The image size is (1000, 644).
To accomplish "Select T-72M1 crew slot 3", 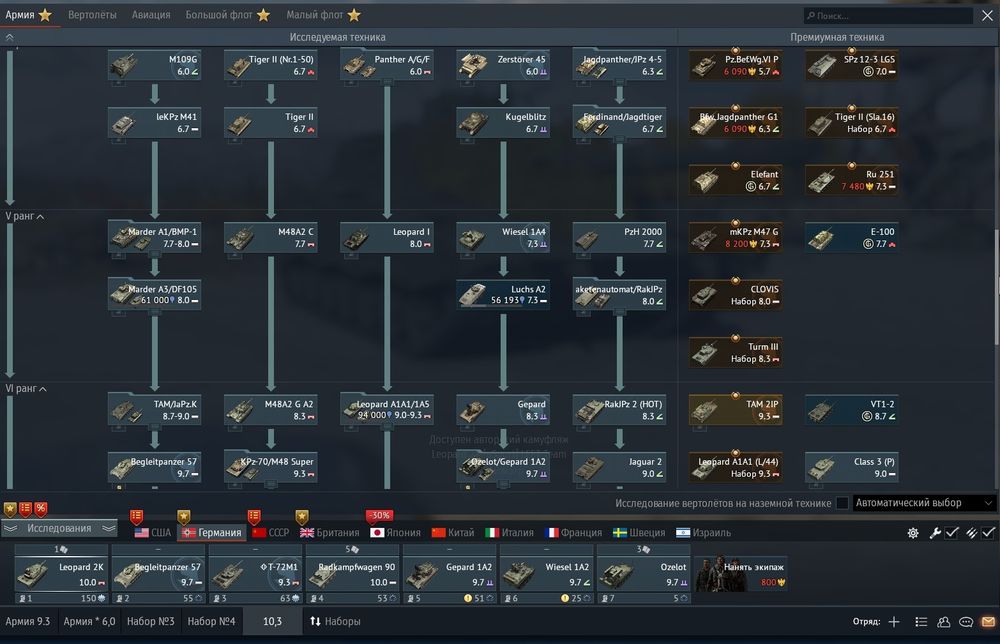I will (x=256, y=573).
